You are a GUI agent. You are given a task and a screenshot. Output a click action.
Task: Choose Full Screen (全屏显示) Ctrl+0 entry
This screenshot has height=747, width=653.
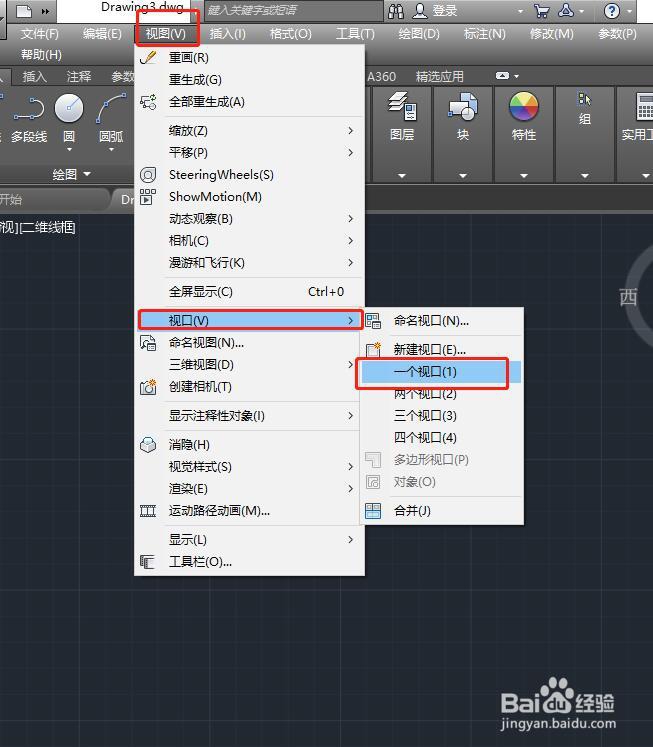(250, 292)
